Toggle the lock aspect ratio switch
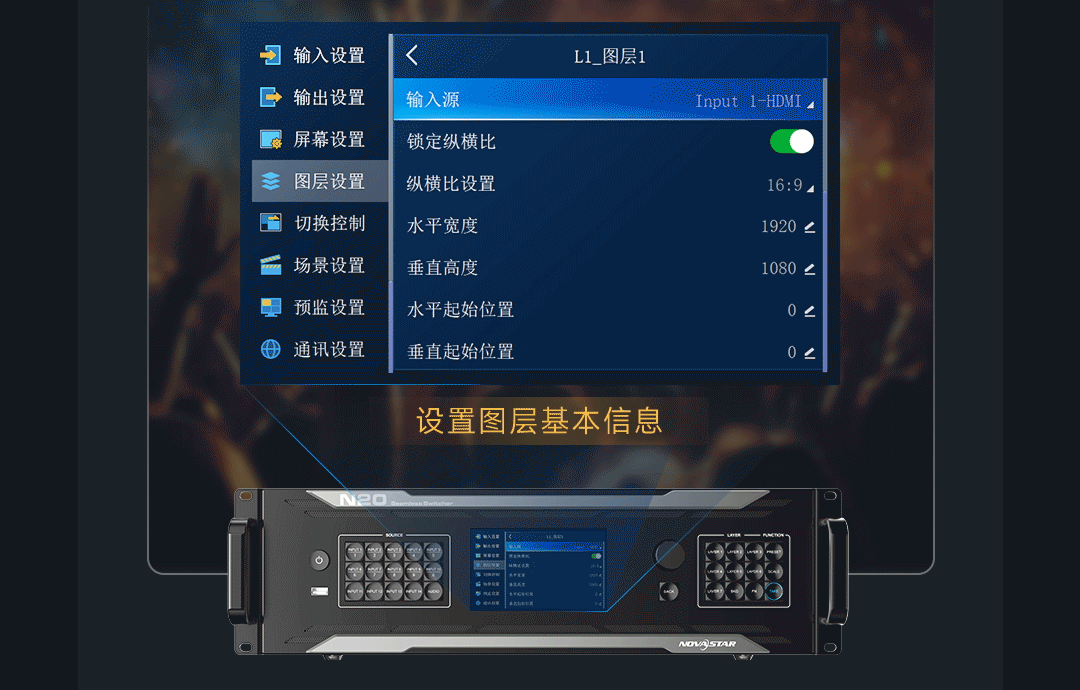The width and height of the screenshot is (1080, 690). click(x=791, y=141)
